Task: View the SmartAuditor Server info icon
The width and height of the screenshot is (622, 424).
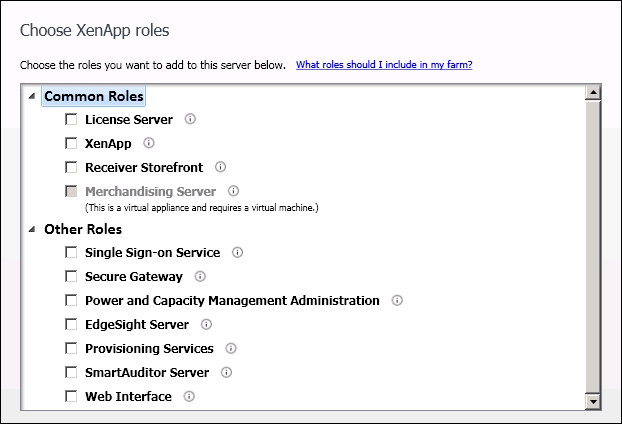Action: [x=226, y=372]
